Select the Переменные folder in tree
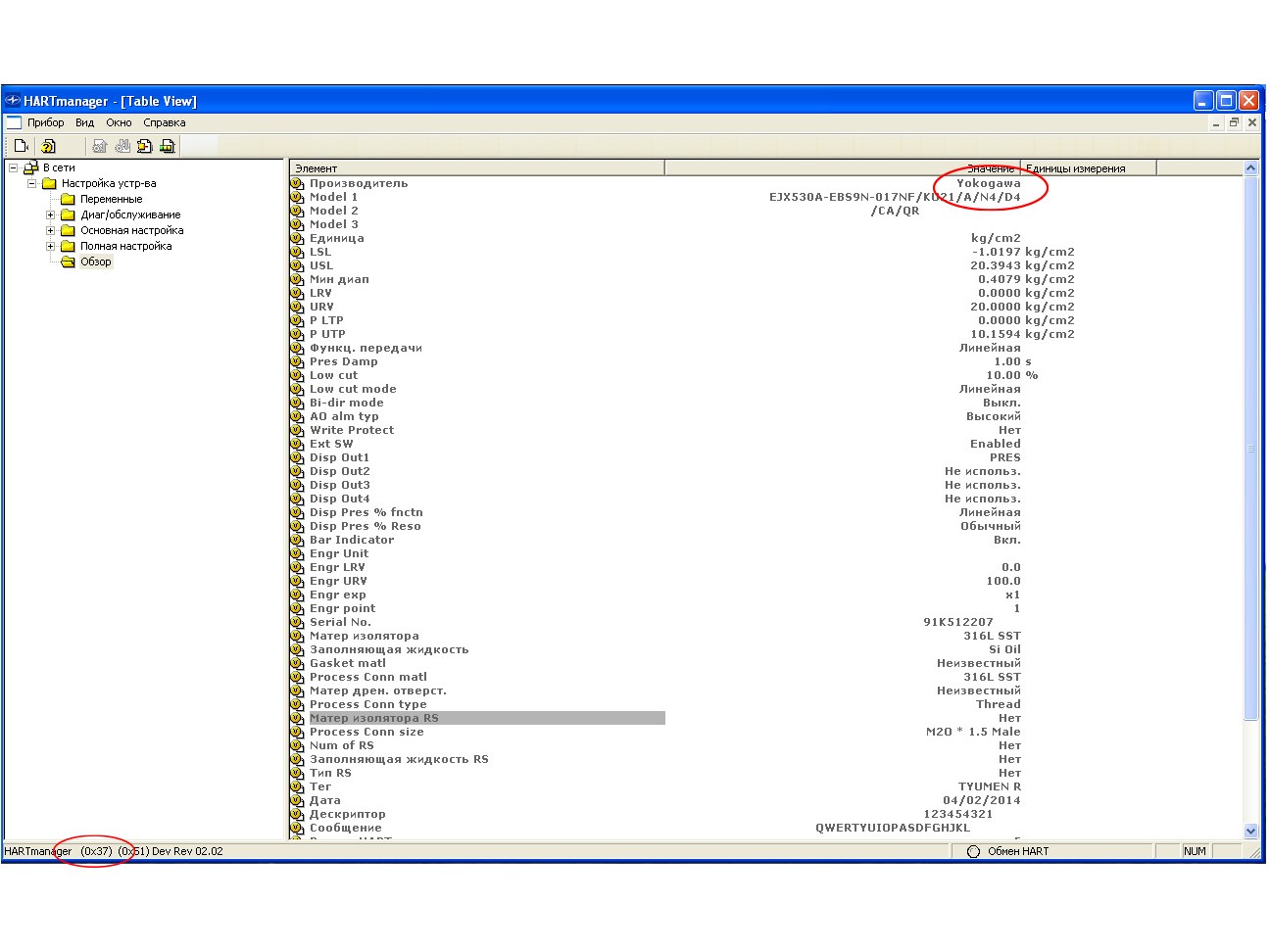Viewport: 1270px width, 952px height. (111, 199)
